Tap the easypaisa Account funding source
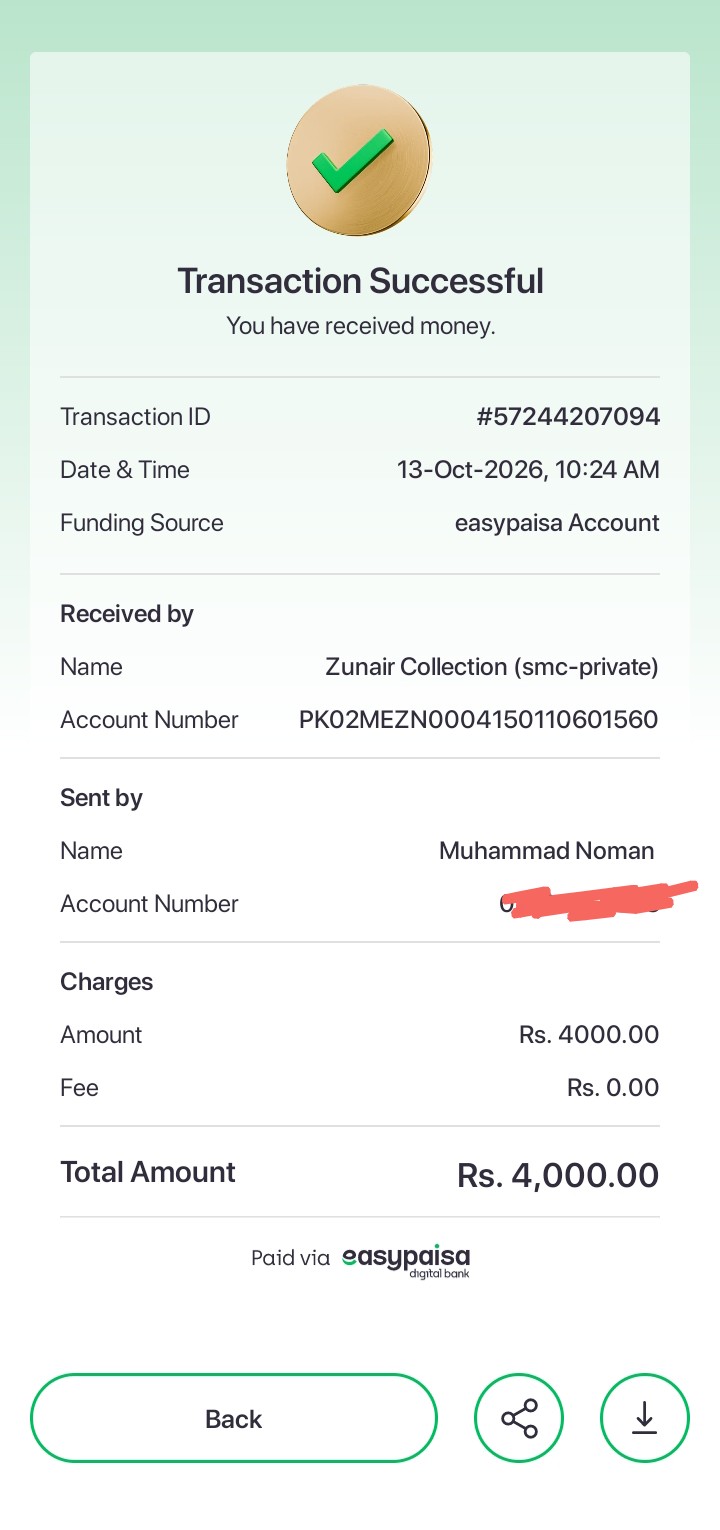Screen dimensions: 720x1530 coord(557,523)
